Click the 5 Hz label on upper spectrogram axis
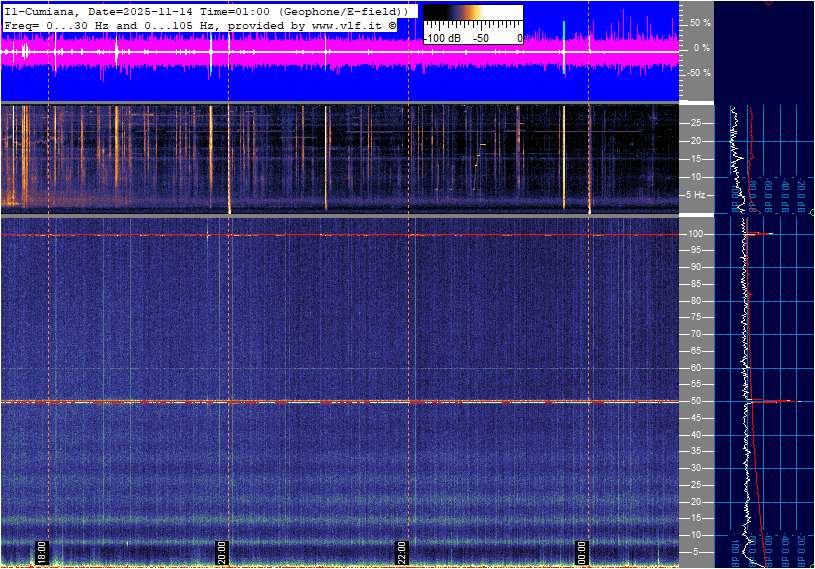This screenshot has height=569, width=815. pos(696,194)
